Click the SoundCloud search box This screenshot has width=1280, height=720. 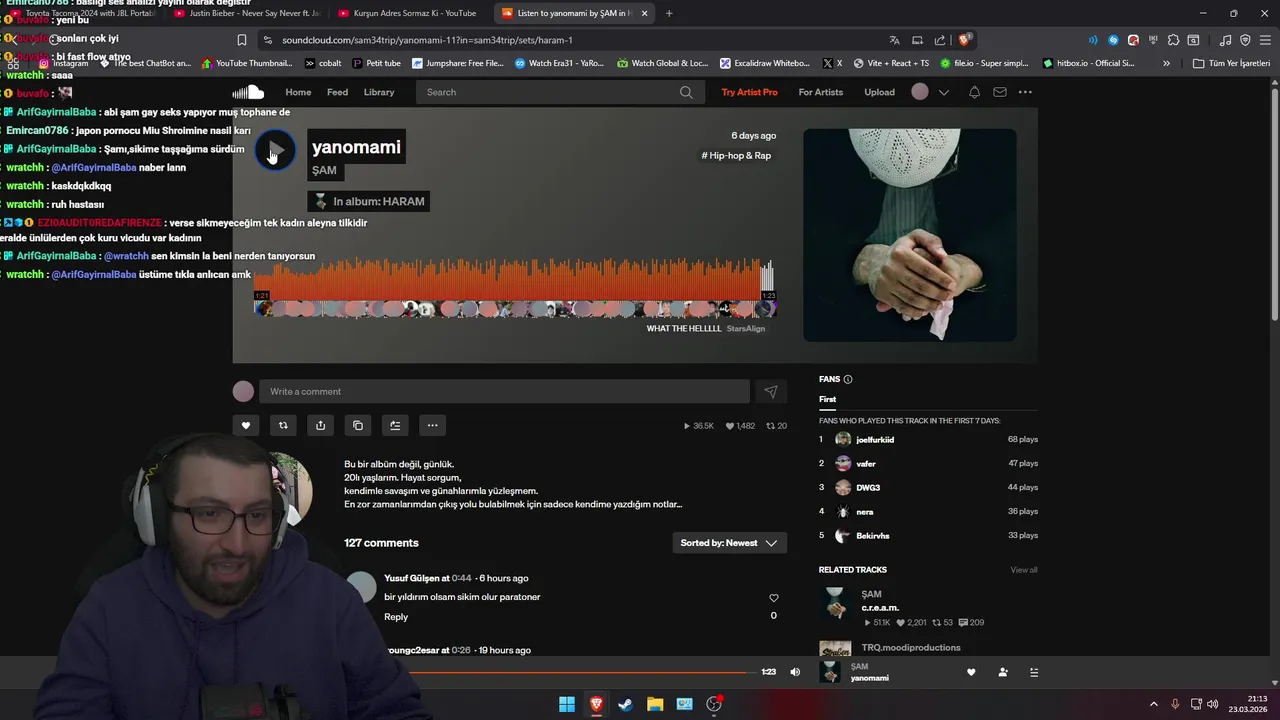[x=559, y=92]
